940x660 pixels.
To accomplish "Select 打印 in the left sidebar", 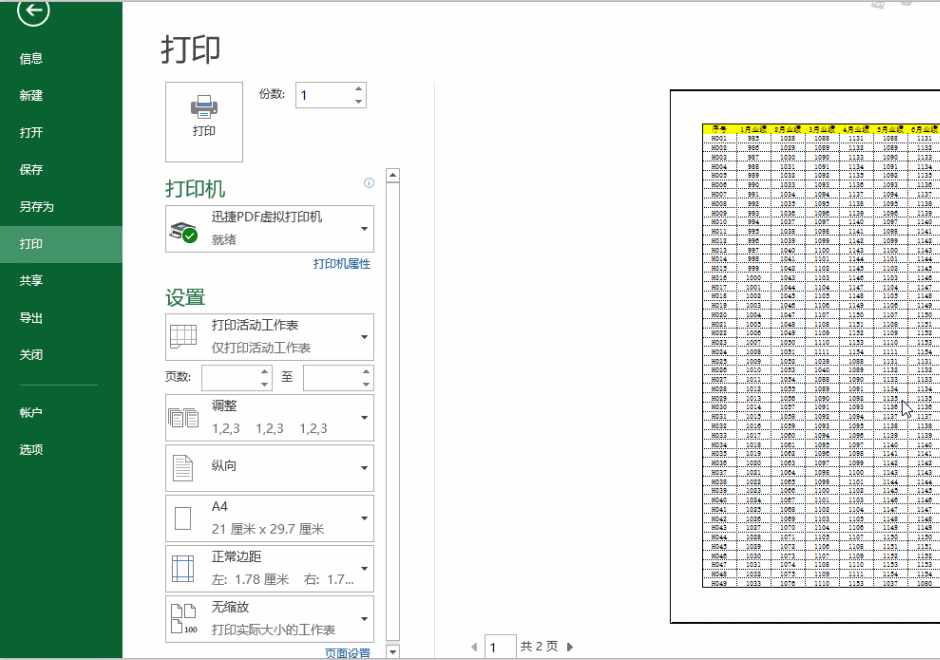I will (30, 243).
